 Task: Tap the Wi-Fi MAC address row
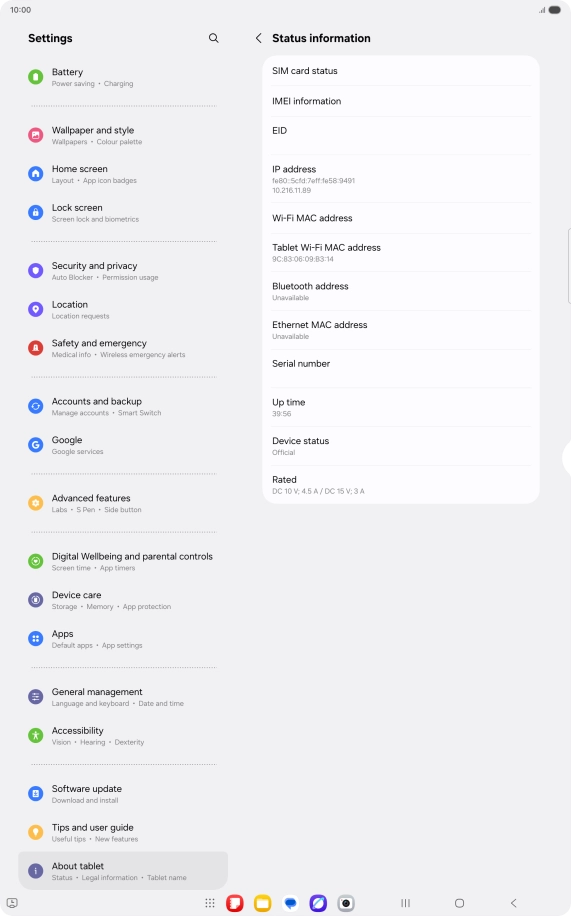[x=401, y=218]
